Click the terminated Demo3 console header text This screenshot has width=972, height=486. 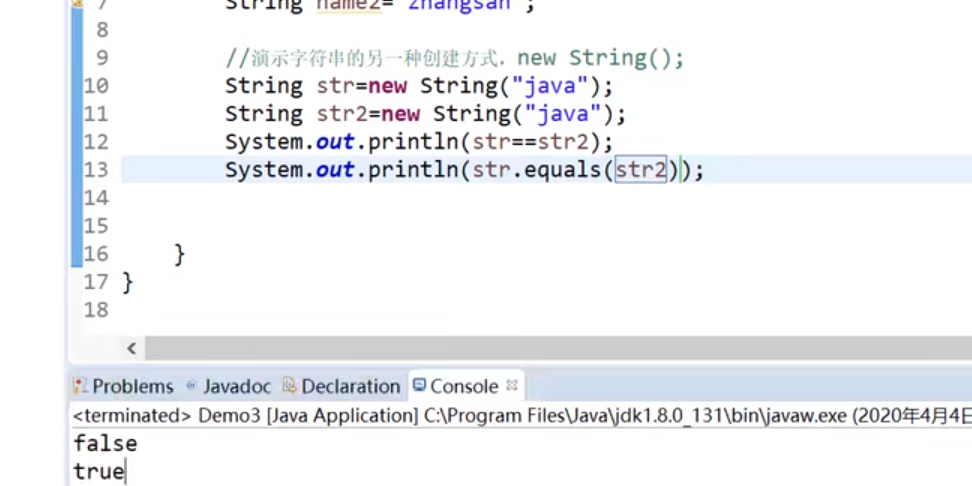(x=521, y=415)
